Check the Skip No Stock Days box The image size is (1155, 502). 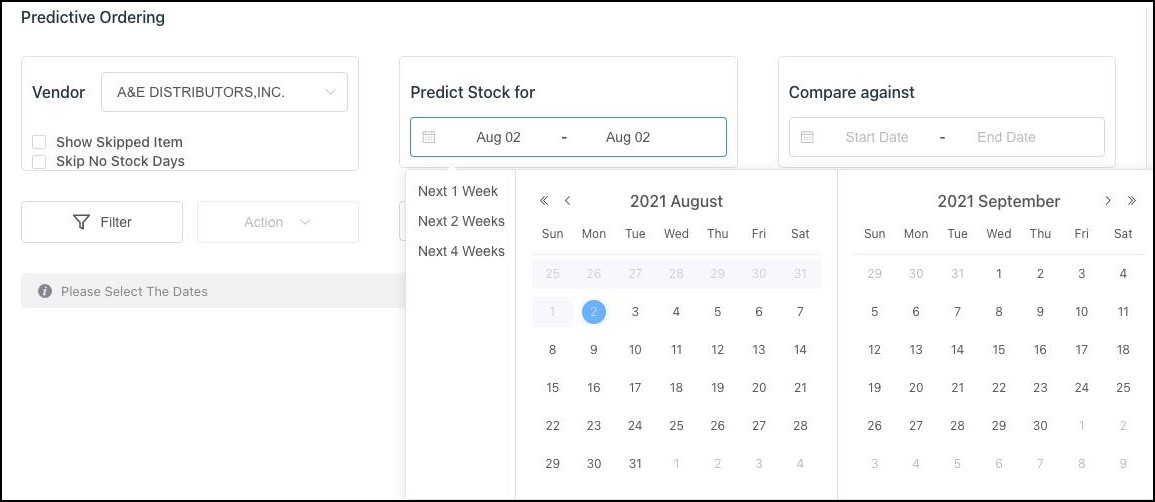tap(39, 161)
